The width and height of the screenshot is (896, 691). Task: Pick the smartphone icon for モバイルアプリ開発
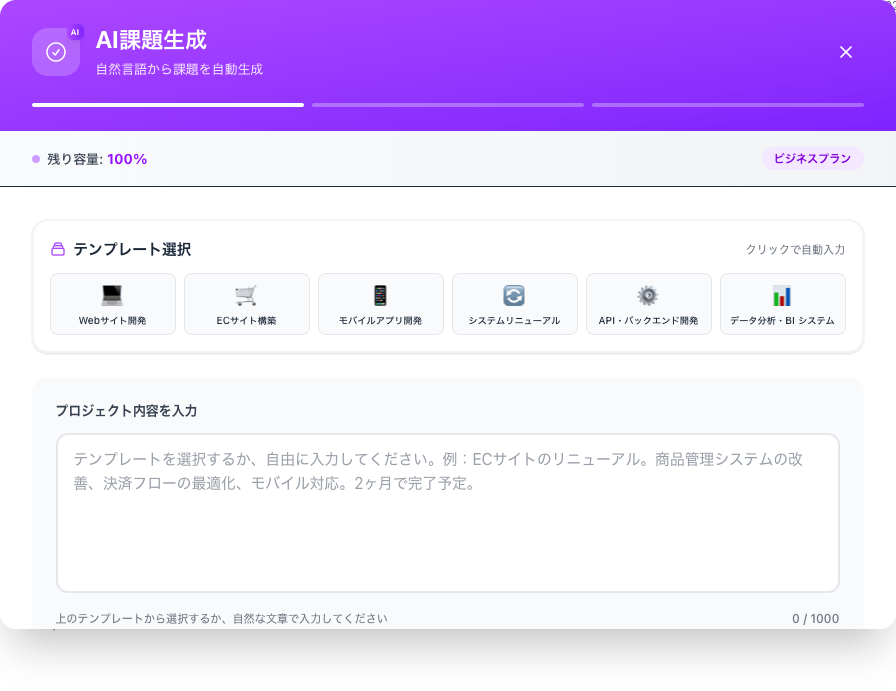tap(380, 296)
